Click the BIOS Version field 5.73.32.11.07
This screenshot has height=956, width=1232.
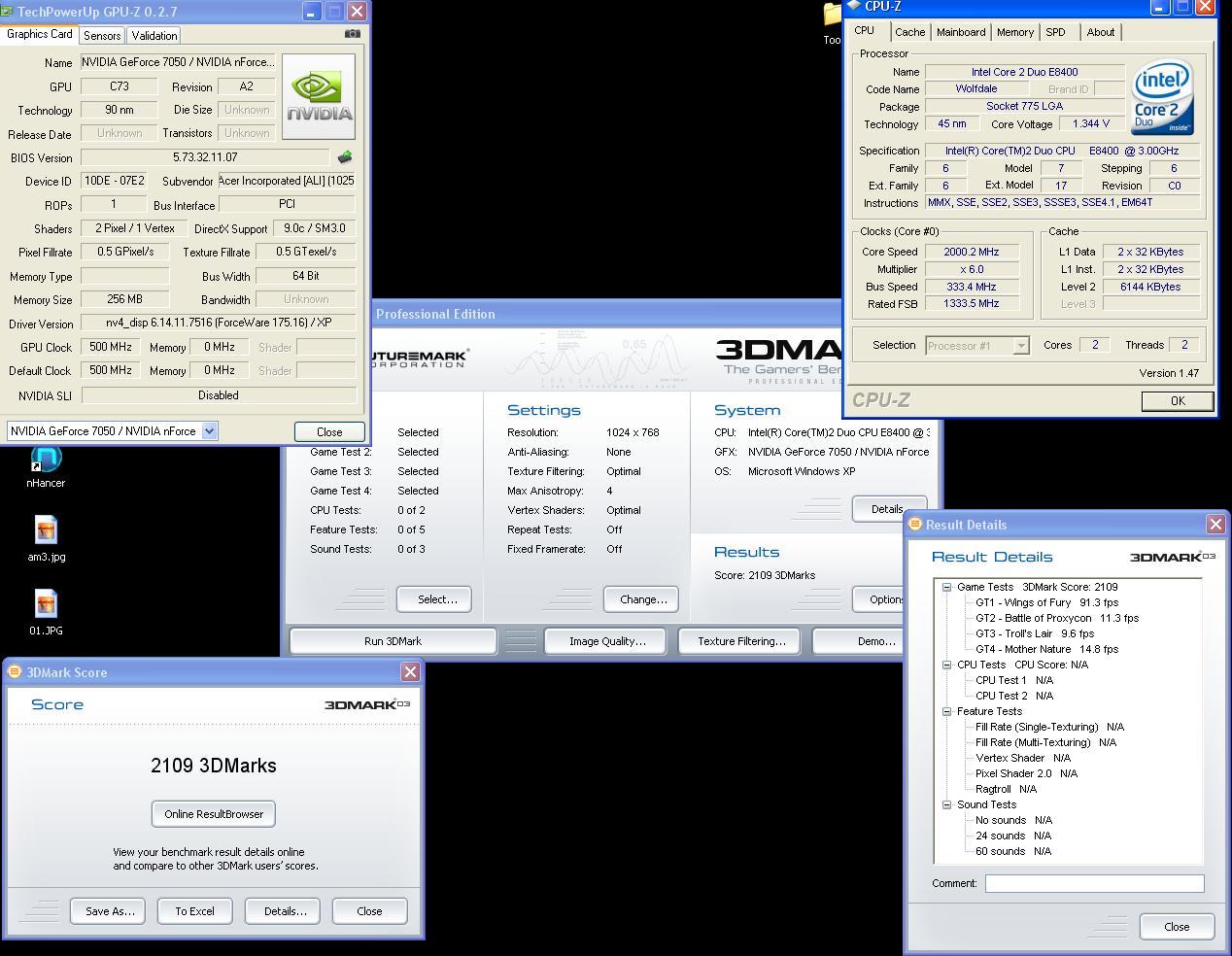coord(205,157)
